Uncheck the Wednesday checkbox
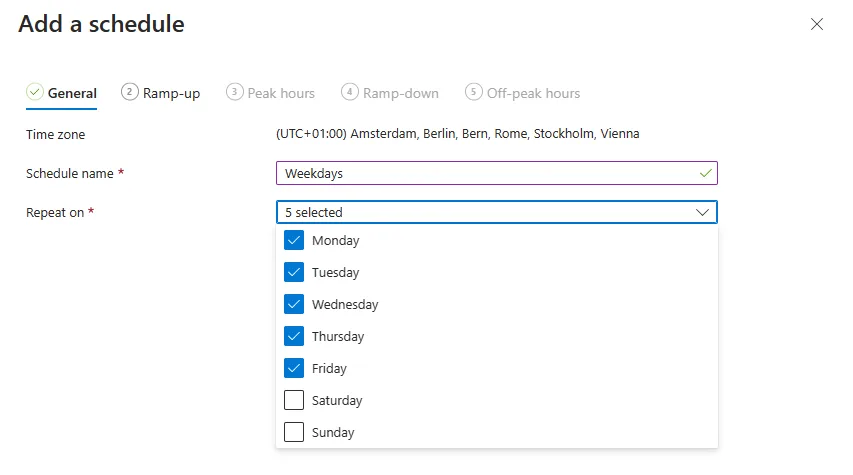This screenshot has height=475, width=853. [294, 304]
